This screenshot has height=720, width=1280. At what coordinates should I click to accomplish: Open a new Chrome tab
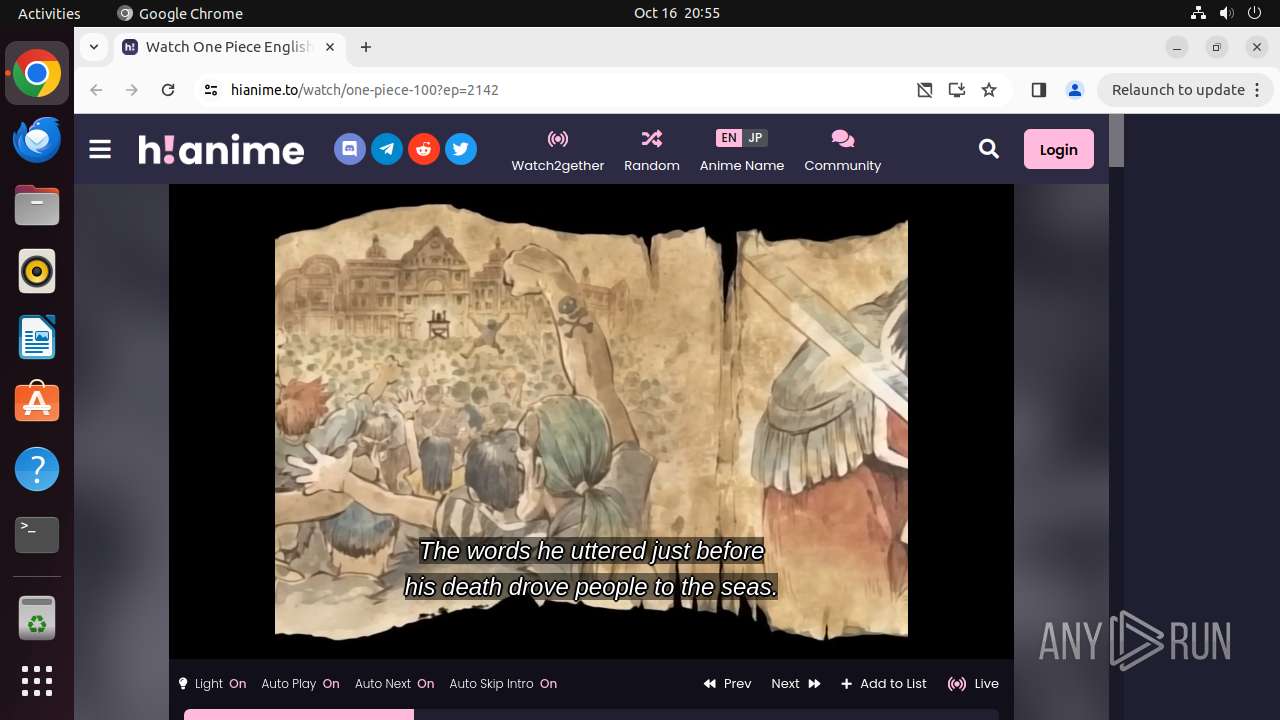(366, 47)
